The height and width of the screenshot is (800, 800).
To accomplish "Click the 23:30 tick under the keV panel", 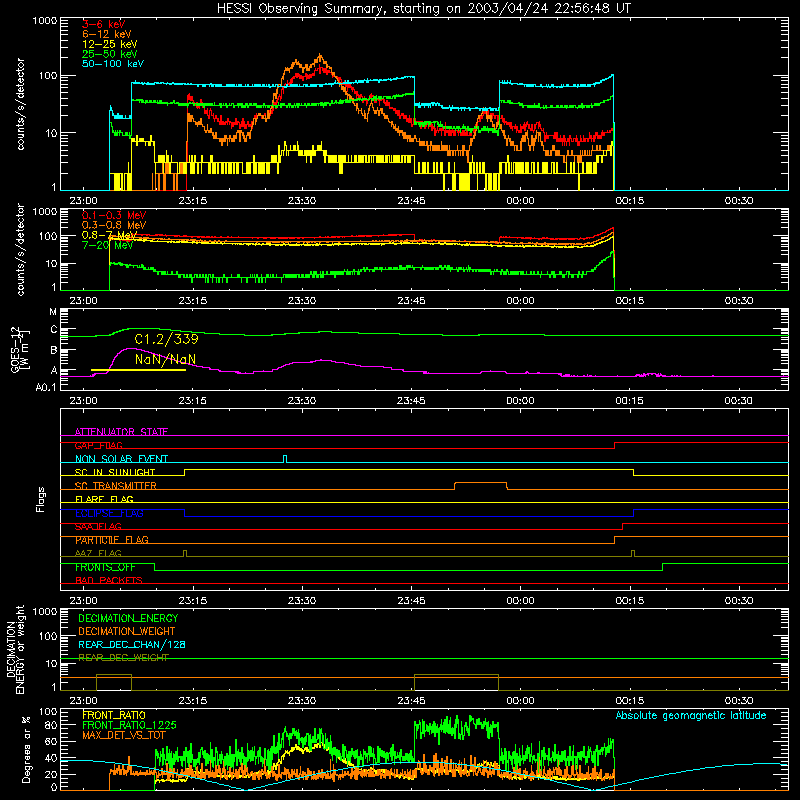I will tap(302, 201).
